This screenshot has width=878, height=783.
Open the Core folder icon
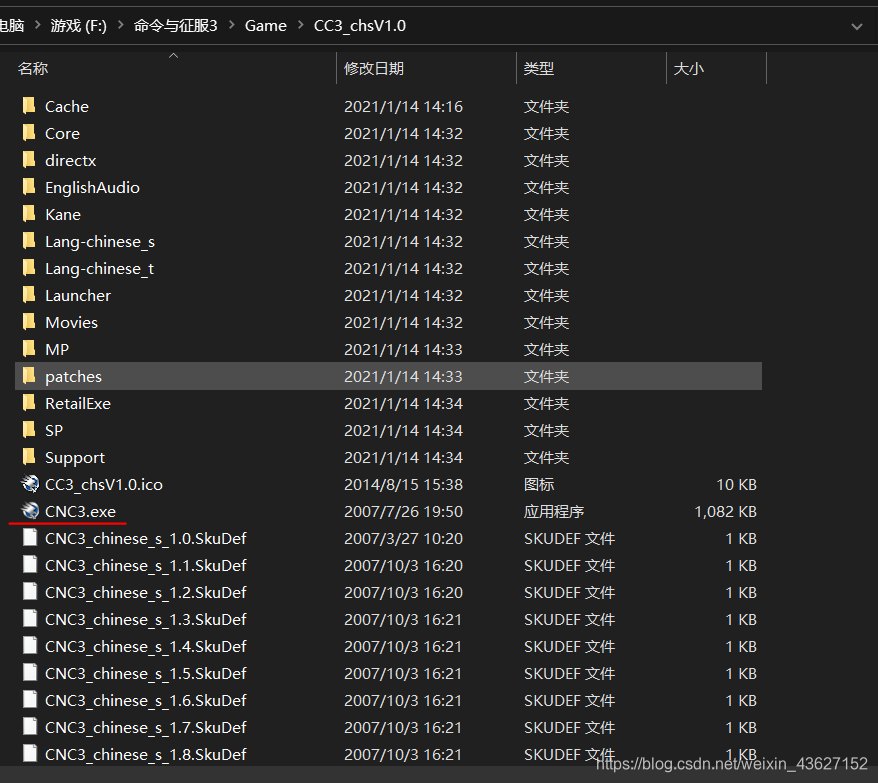[29, 133]
